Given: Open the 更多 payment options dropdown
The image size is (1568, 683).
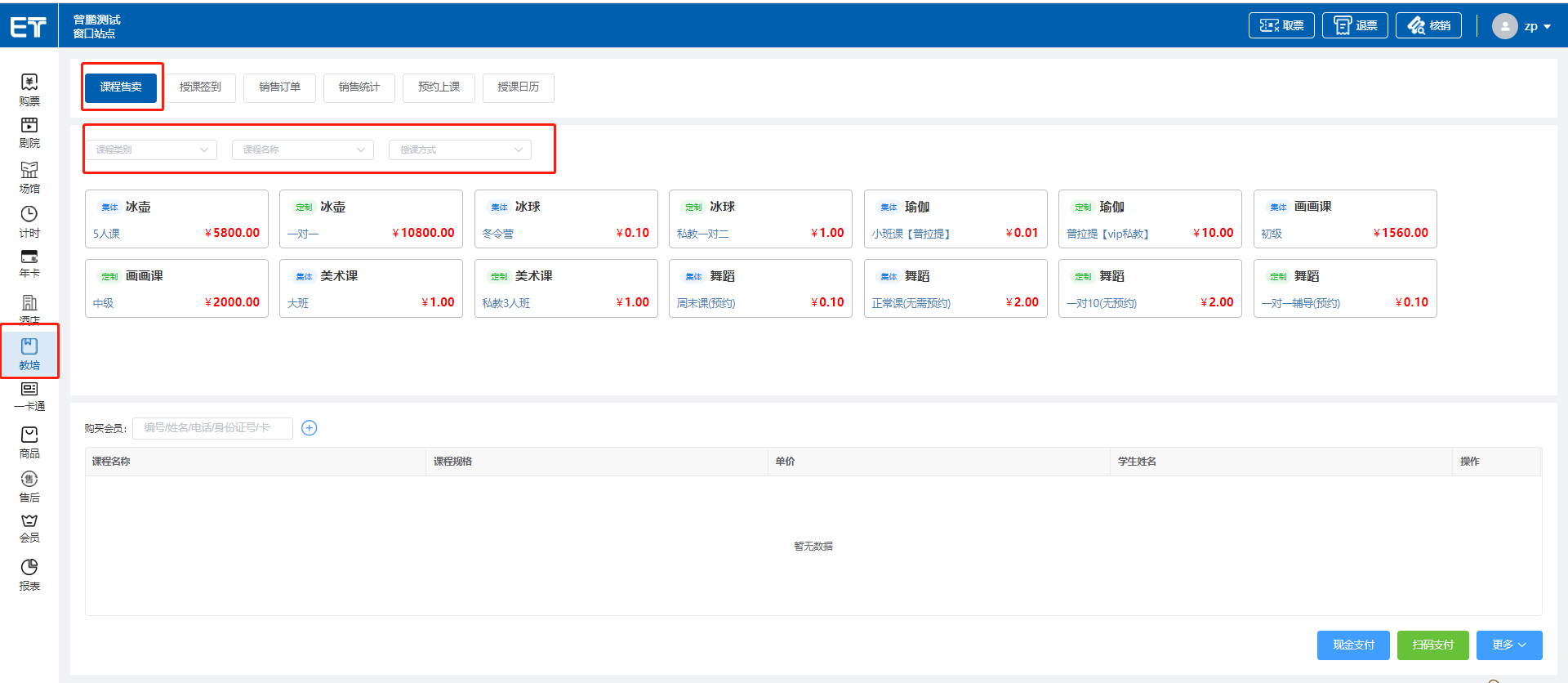Looking at the screenshot, I should click(1510, 645).
